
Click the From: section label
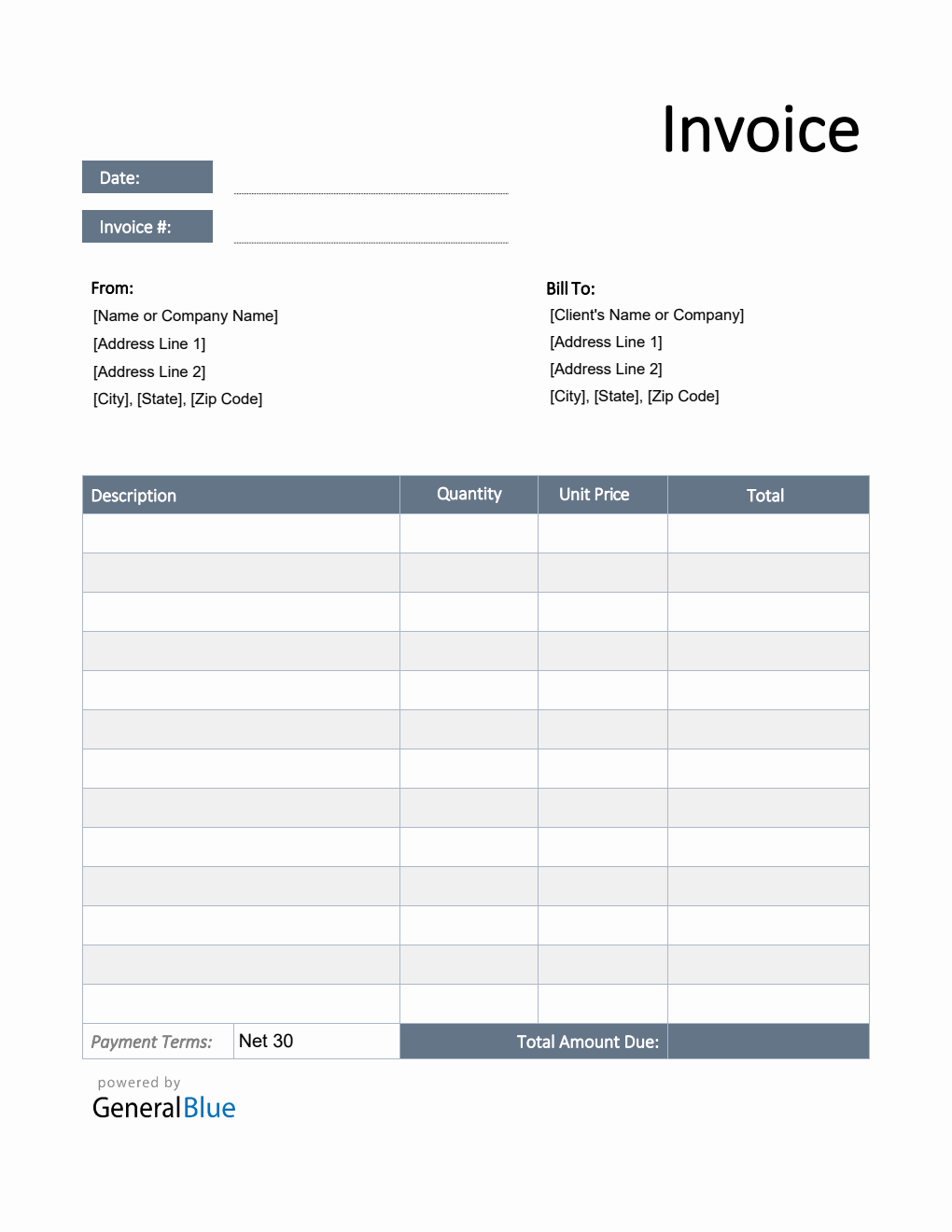pyautogui.click(x=111, y=288)
